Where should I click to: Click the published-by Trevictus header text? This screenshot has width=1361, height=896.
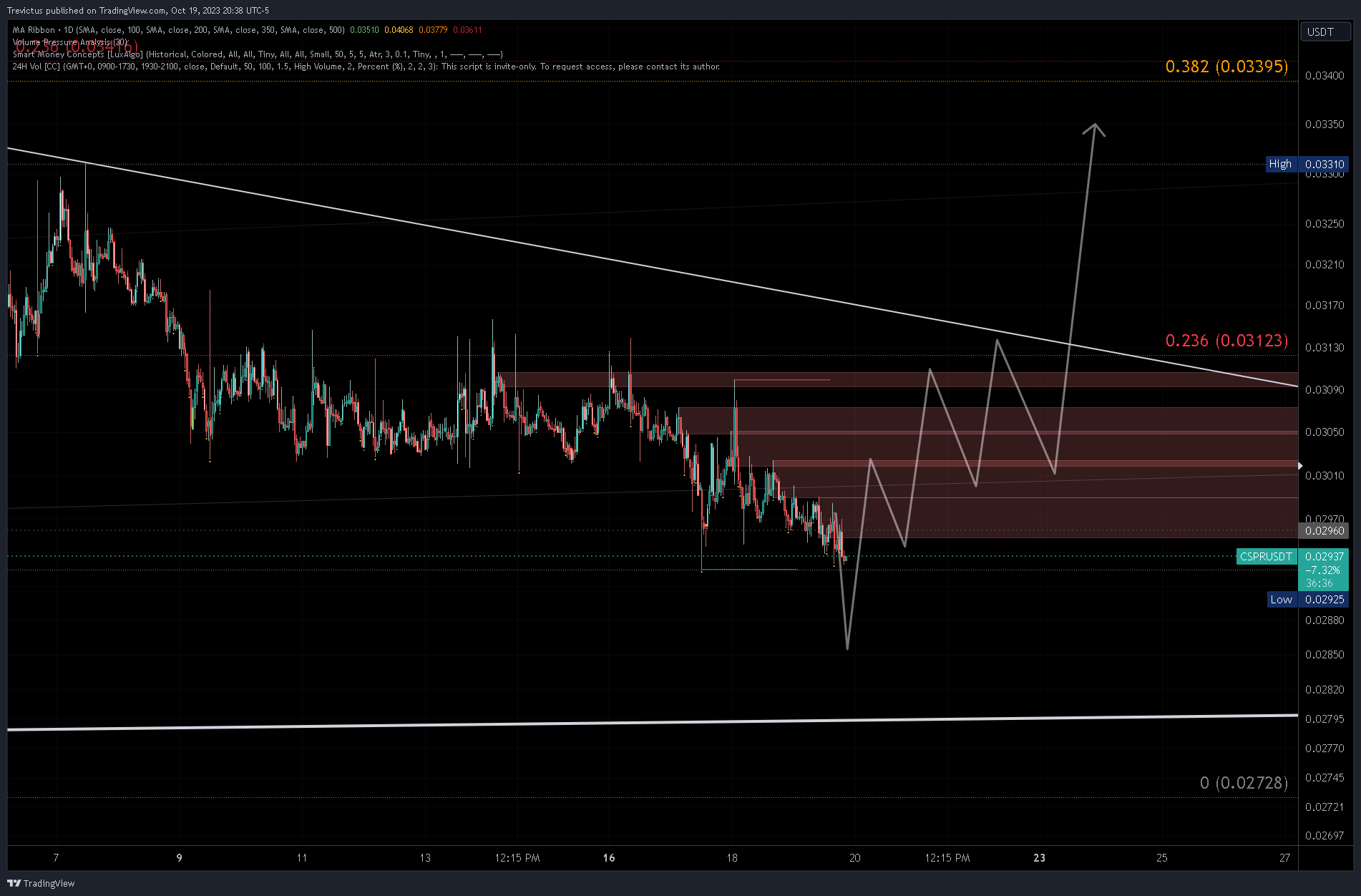[x=138, y=11]
